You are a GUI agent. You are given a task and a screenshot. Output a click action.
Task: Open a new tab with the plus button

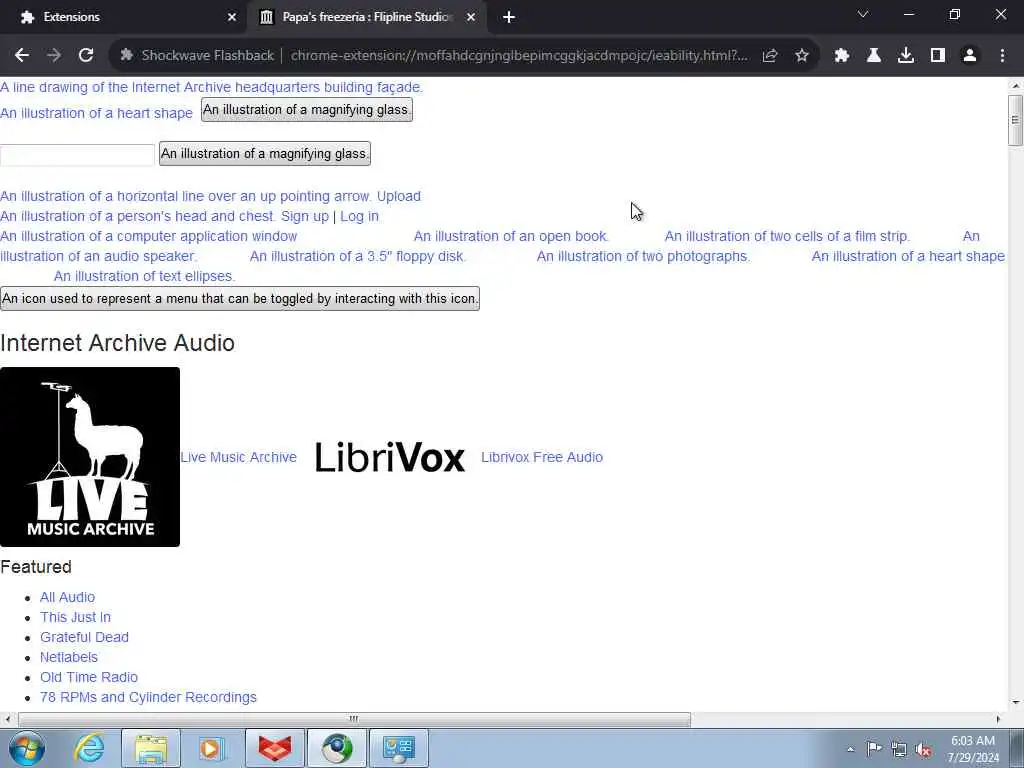(509, 18)
